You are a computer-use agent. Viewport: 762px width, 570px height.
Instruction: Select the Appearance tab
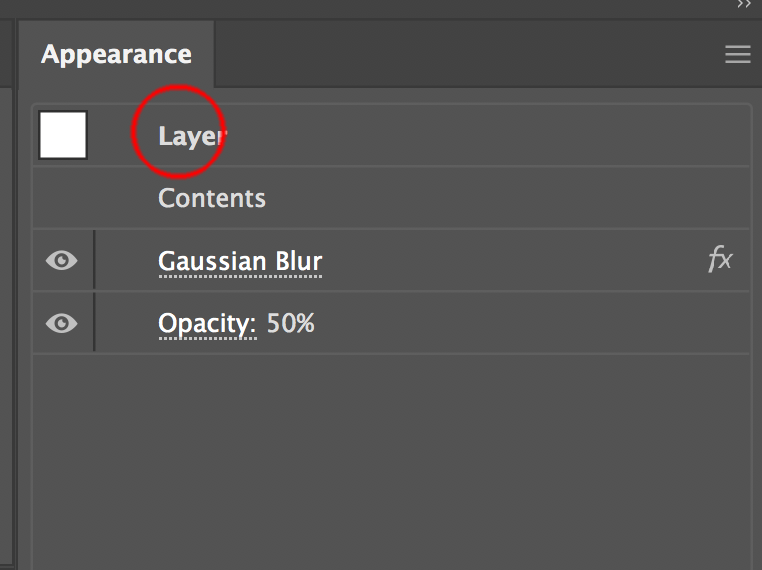click(116, 54)
